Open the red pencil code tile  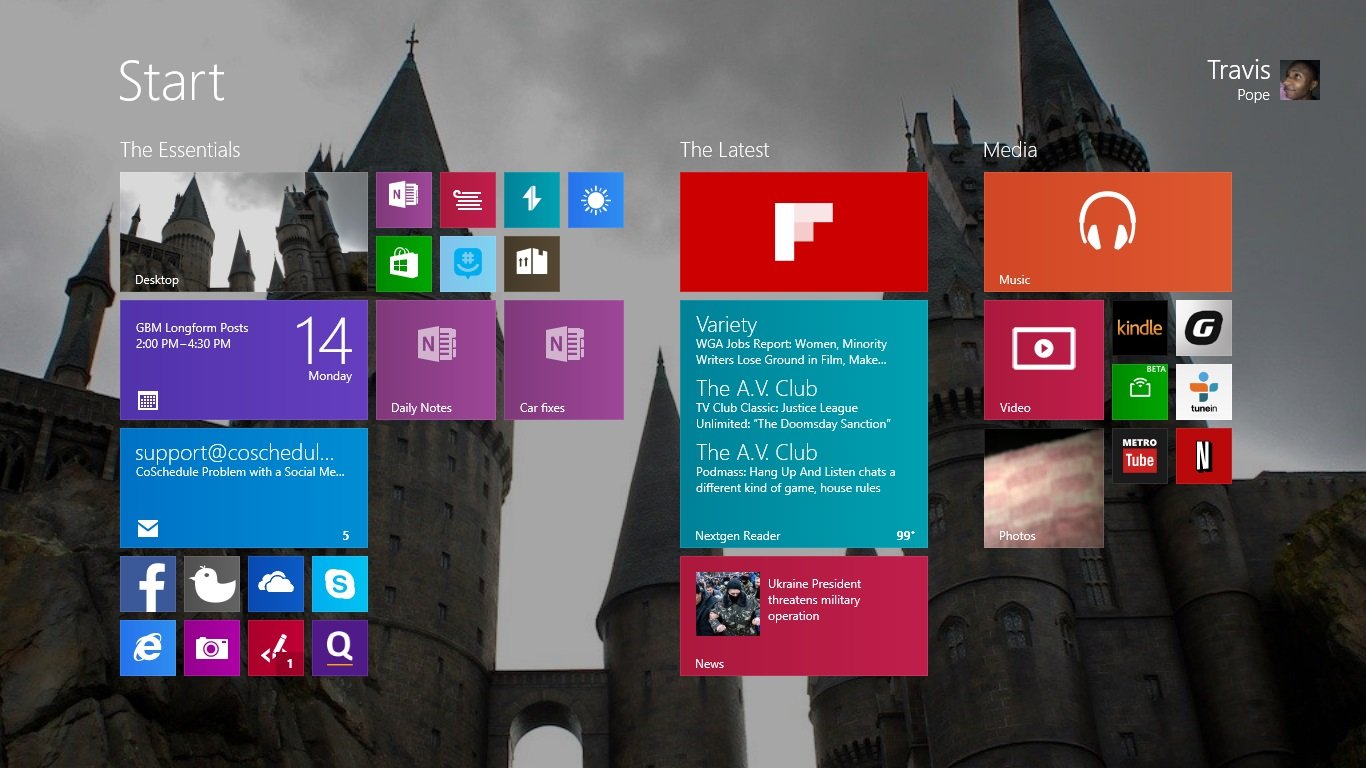(x=276, y=648)
